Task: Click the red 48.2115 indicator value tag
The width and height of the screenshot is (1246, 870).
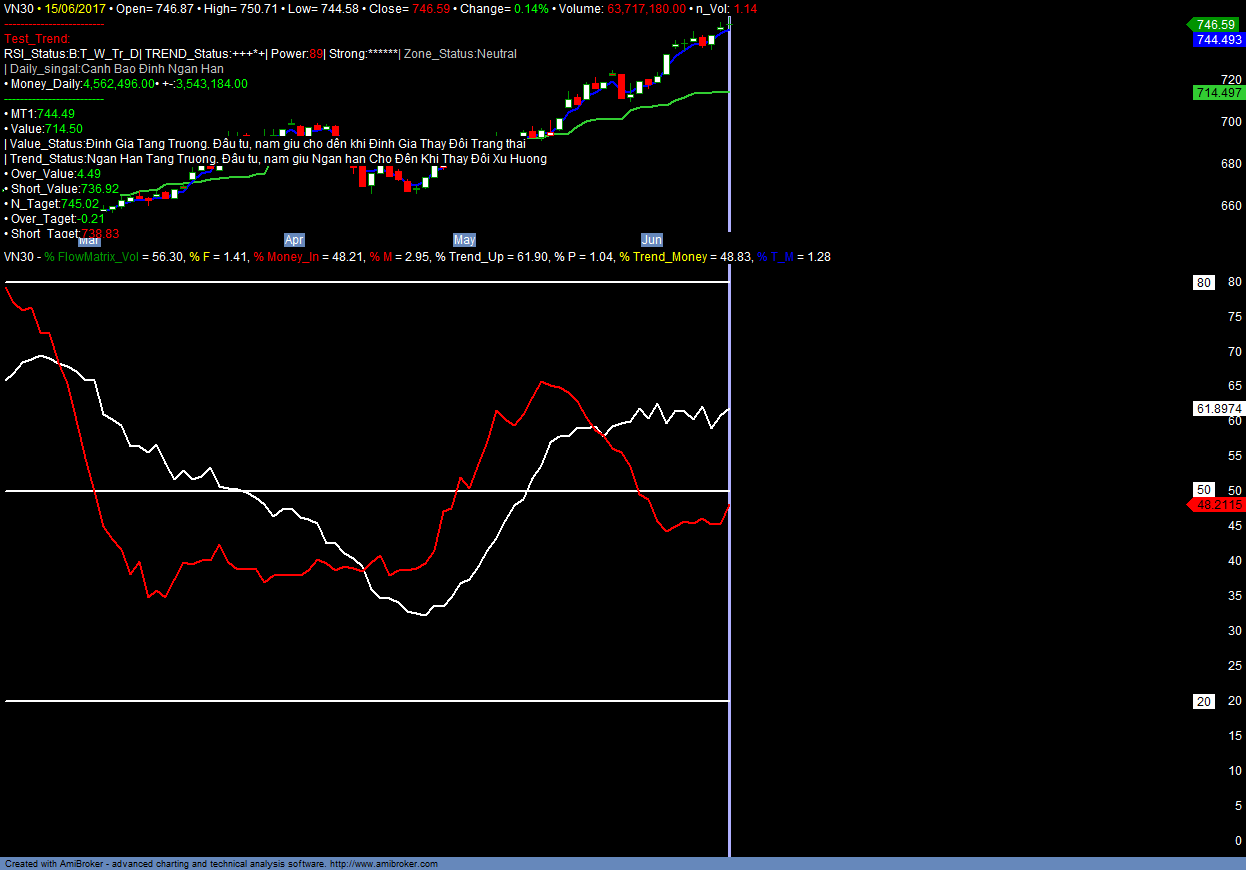Action: pyautogui.click(x=1218, y=505)
